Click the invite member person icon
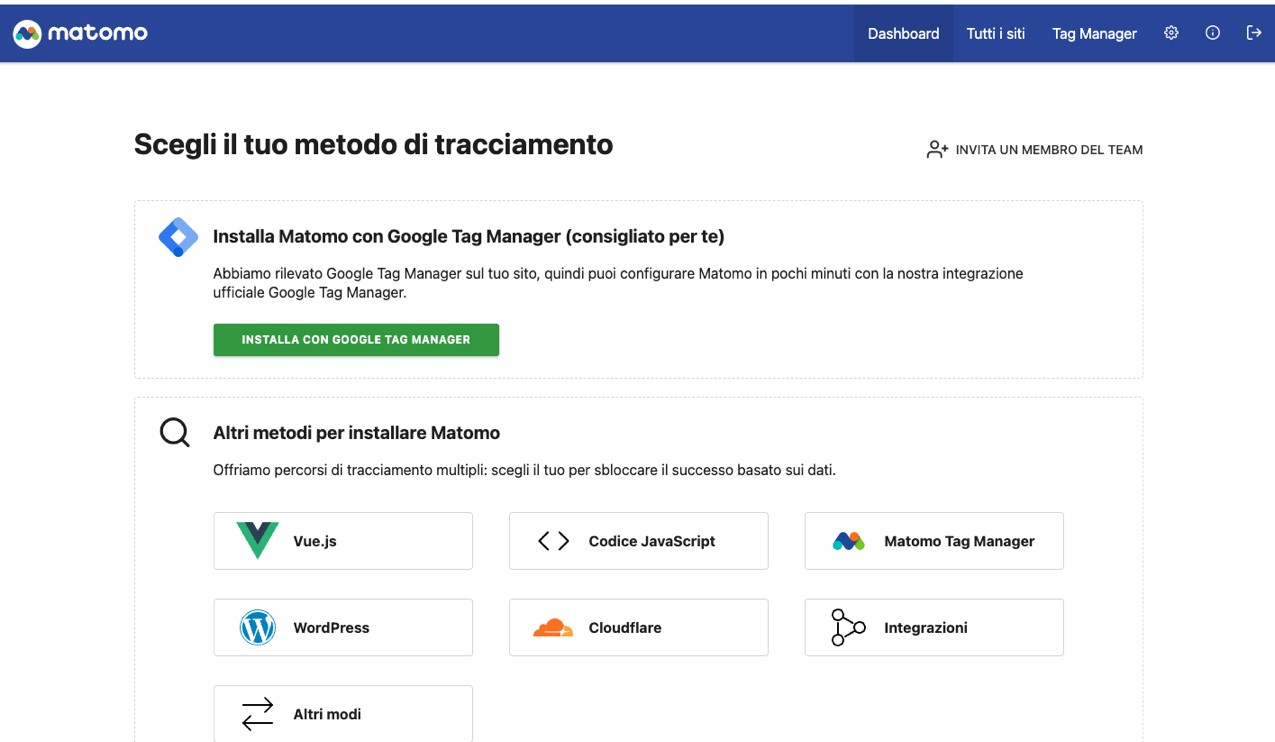Image resolution: width=1275 pixels, height=742 pixels. (x=936, y=149)
